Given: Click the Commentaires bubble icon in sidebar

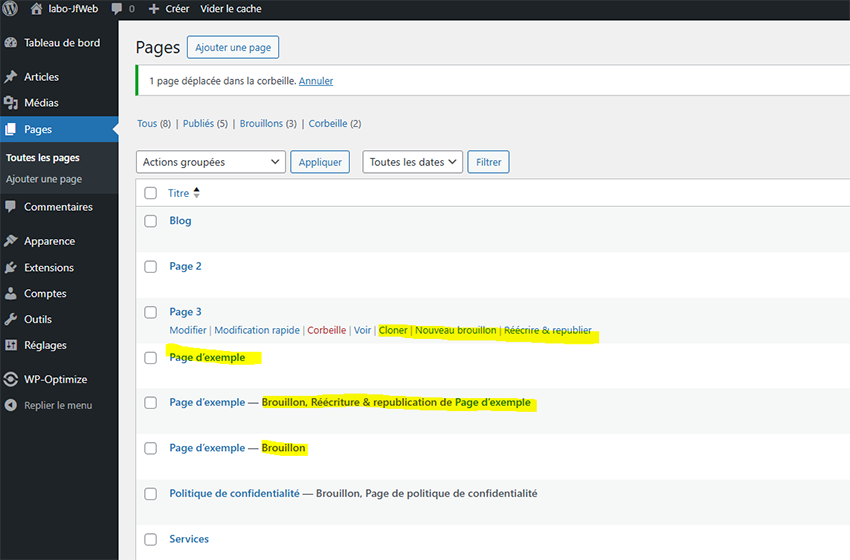Looking at the screenshot, I should pyautogui.click(x=11, y=207).
